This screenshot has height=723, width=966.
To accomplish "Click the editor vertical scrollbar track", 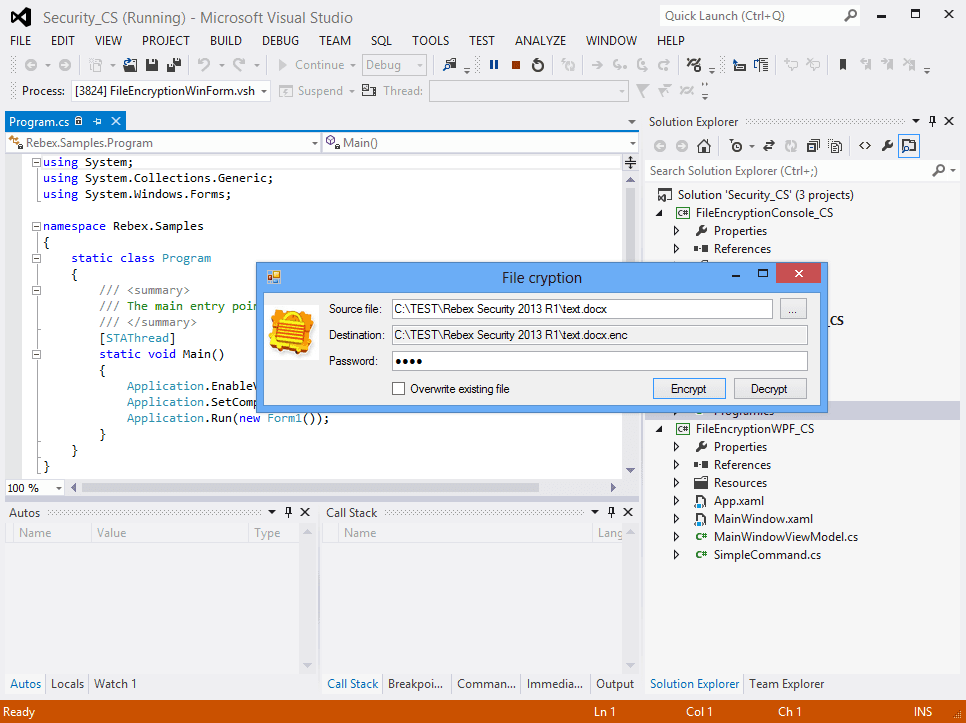I will (x=630, y=325).
